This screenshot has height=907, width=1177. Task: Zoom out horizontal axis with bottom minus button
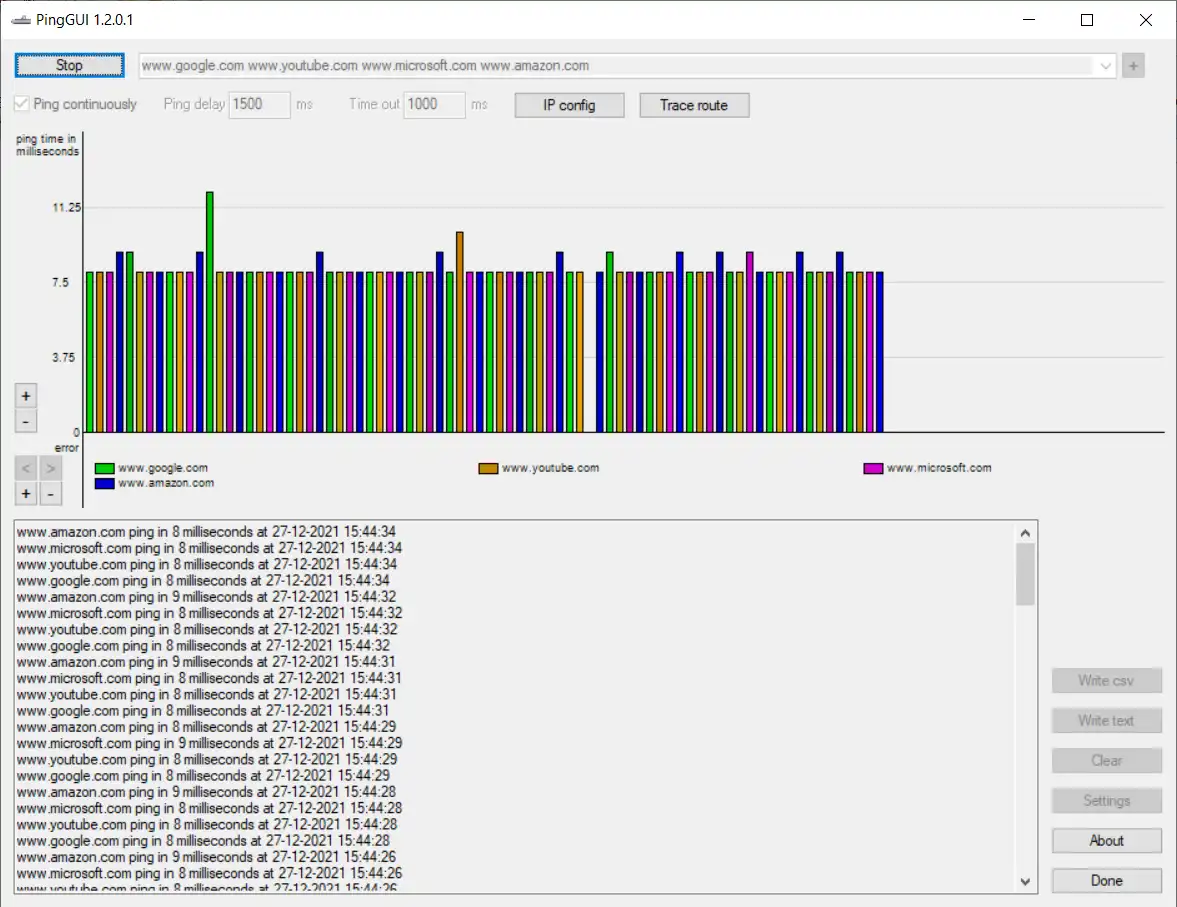[50, 493]
